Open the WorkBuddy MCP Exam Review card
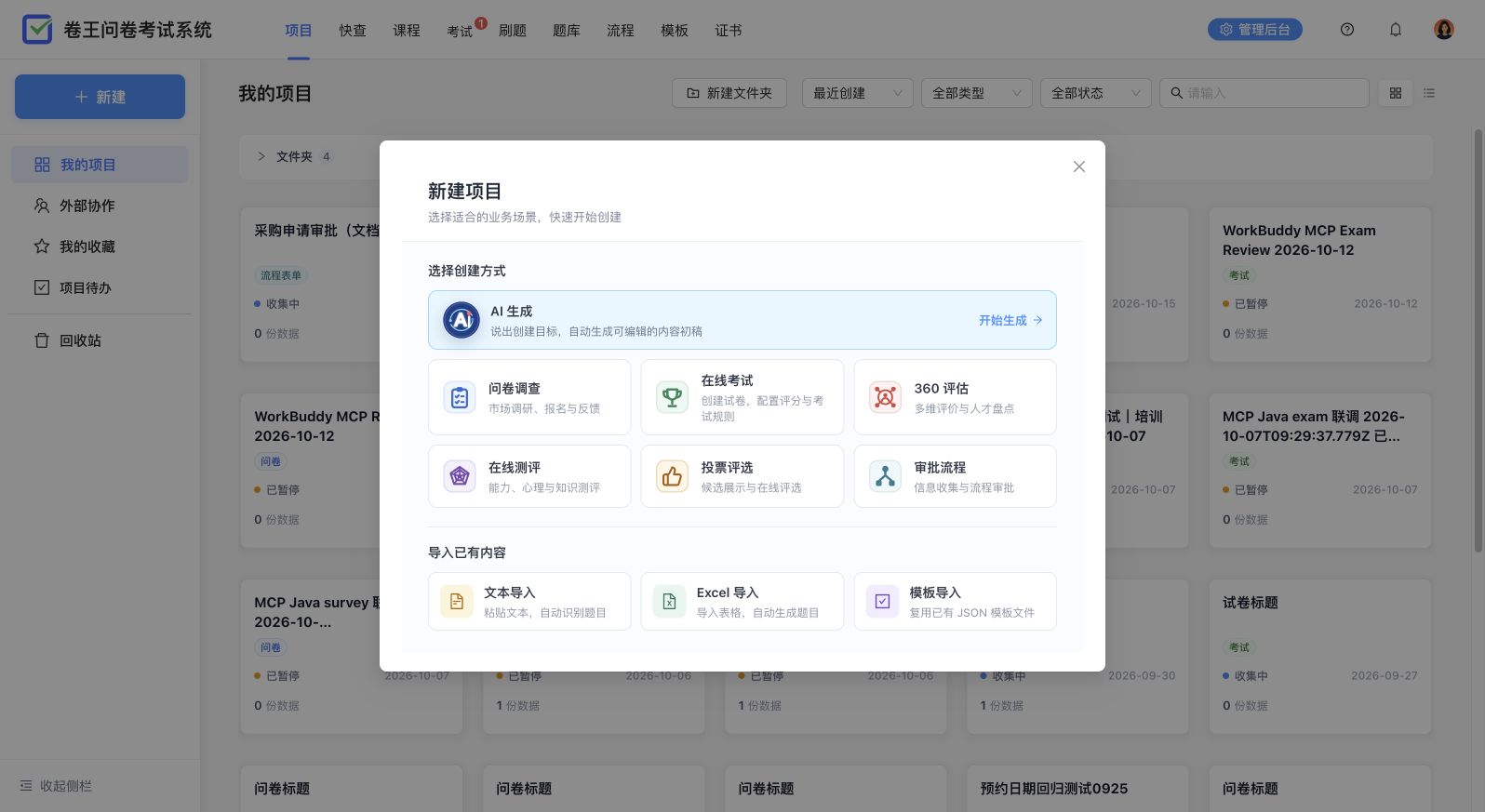The height and width of the screenshot is (812, 1485). coord(1319,285)
